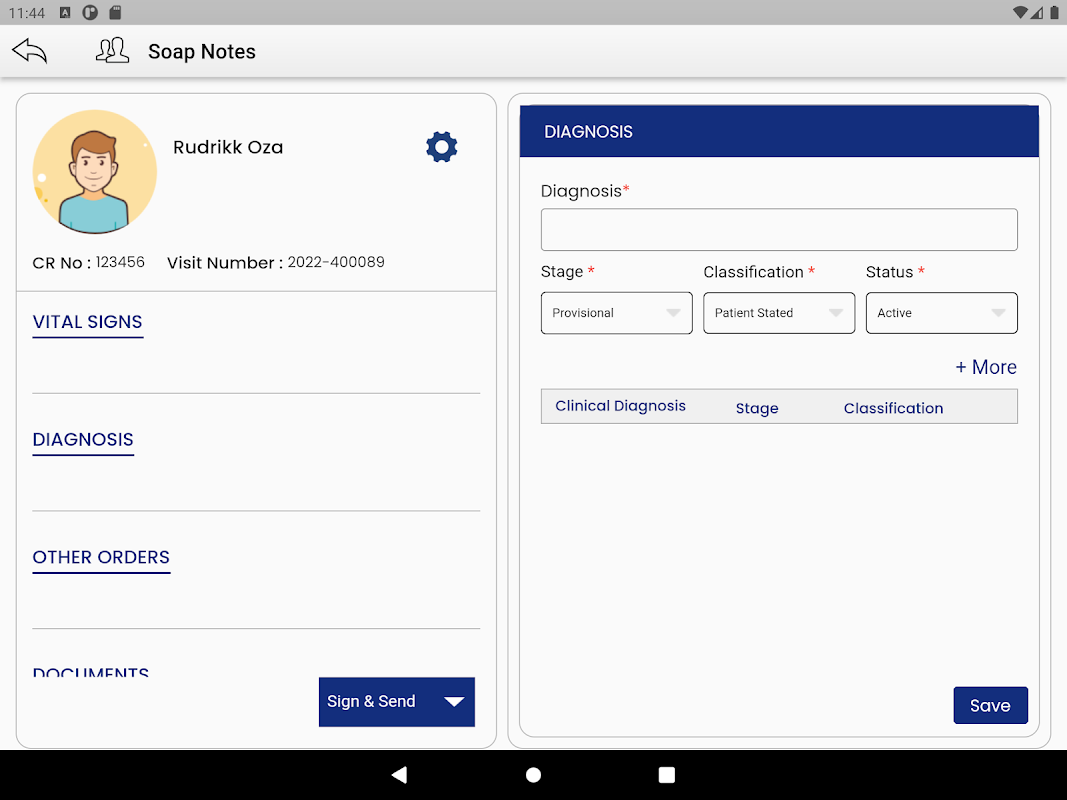Tap Android recent apps square
The image size is (1067, 800).
point(667,775)
